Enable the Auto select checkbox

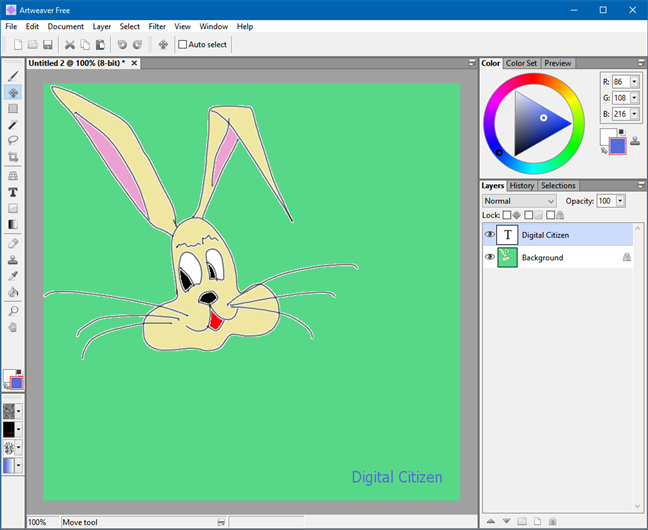click(x=183, y=44)
